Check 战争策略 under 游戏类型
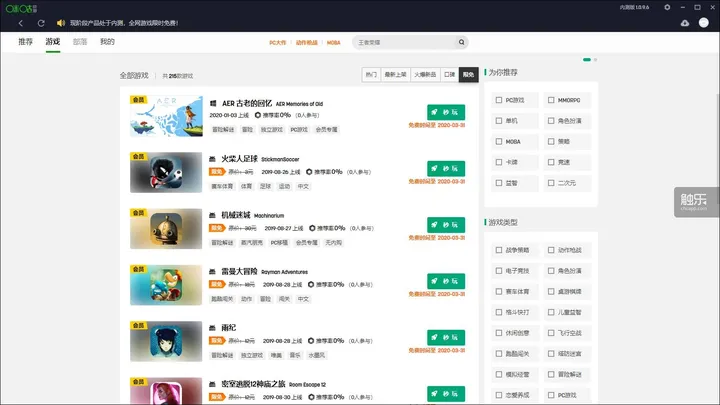720x405 pixels. (x=499, y=250)
